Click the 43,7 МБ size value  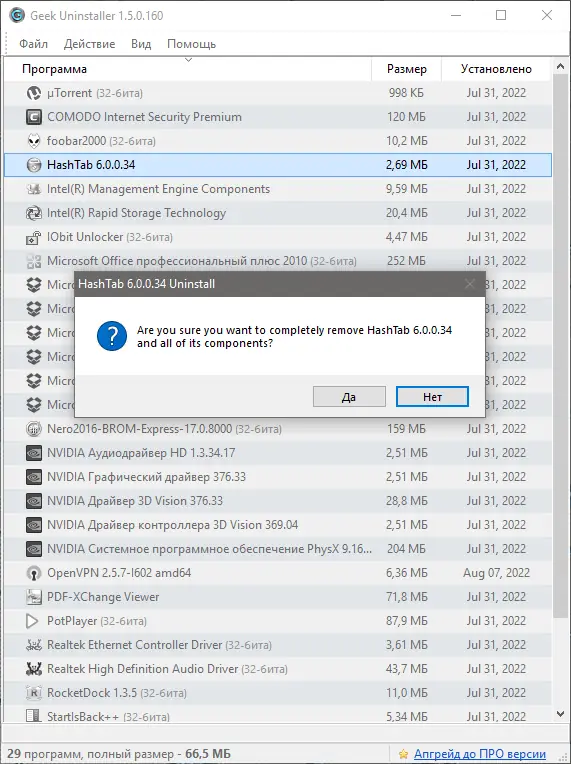406,669
